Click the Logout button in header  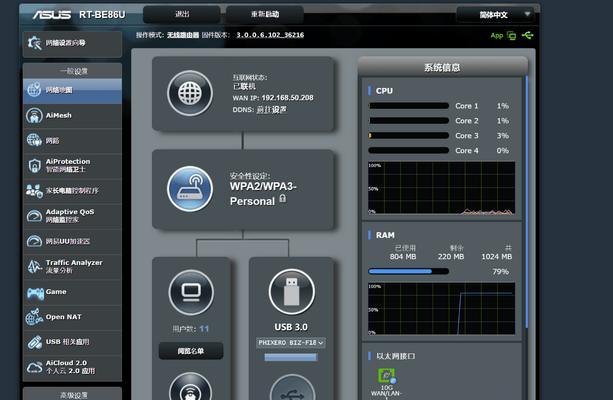pos(182,14)
